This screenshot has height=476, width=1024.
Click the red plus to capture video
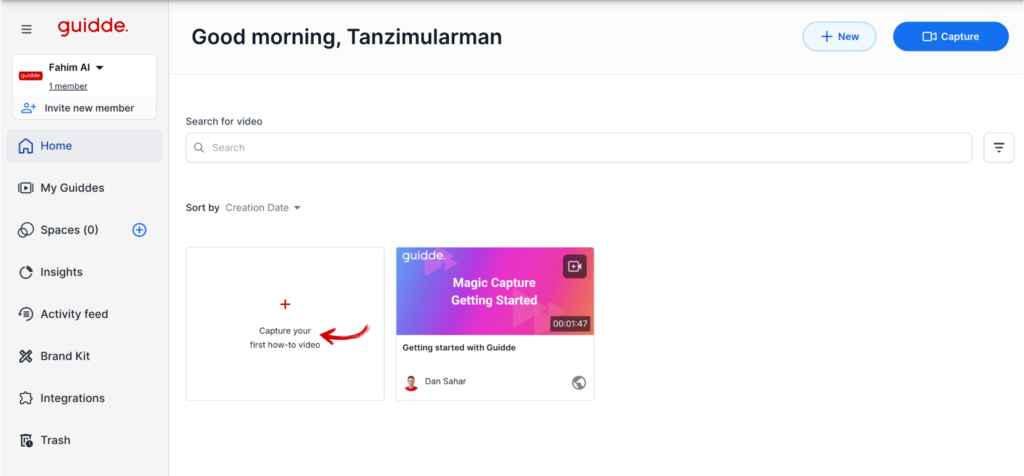tap(285, 304)
